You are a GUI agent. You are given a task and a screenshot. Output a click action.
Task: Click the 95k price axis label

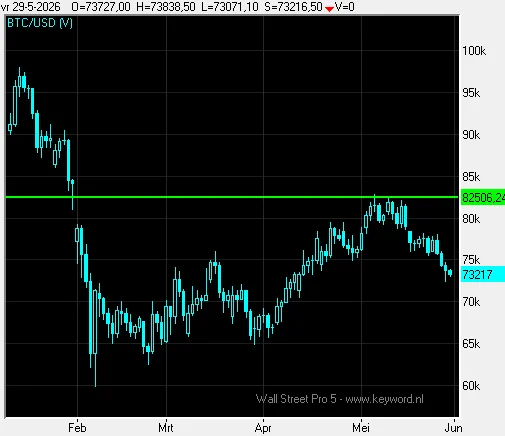[x=471, y=93]
